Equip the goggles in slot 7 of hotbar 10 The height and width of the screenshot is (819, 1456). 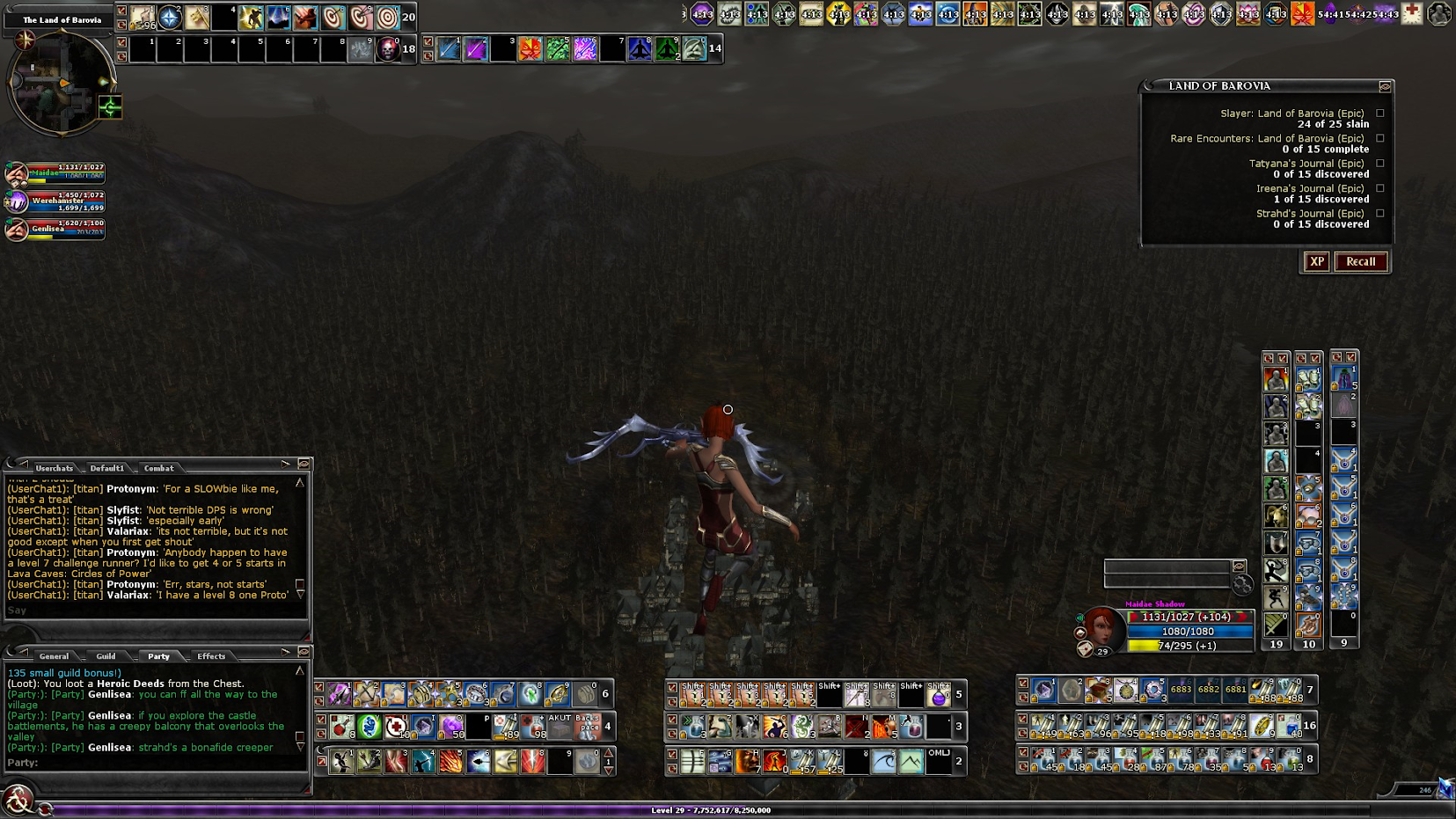point(1308,543)
